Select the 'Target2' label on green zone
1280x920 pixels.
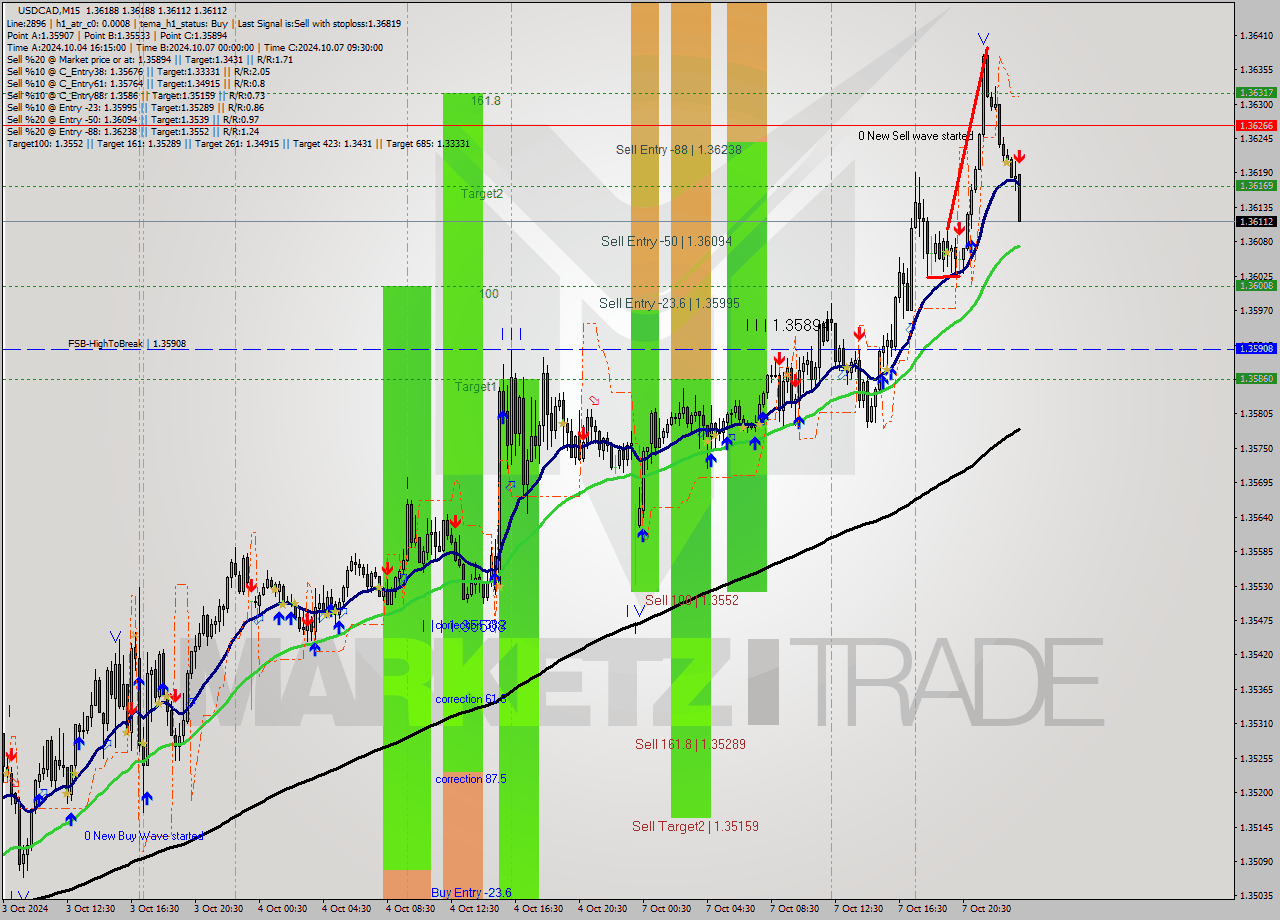[x=482, y=194]
